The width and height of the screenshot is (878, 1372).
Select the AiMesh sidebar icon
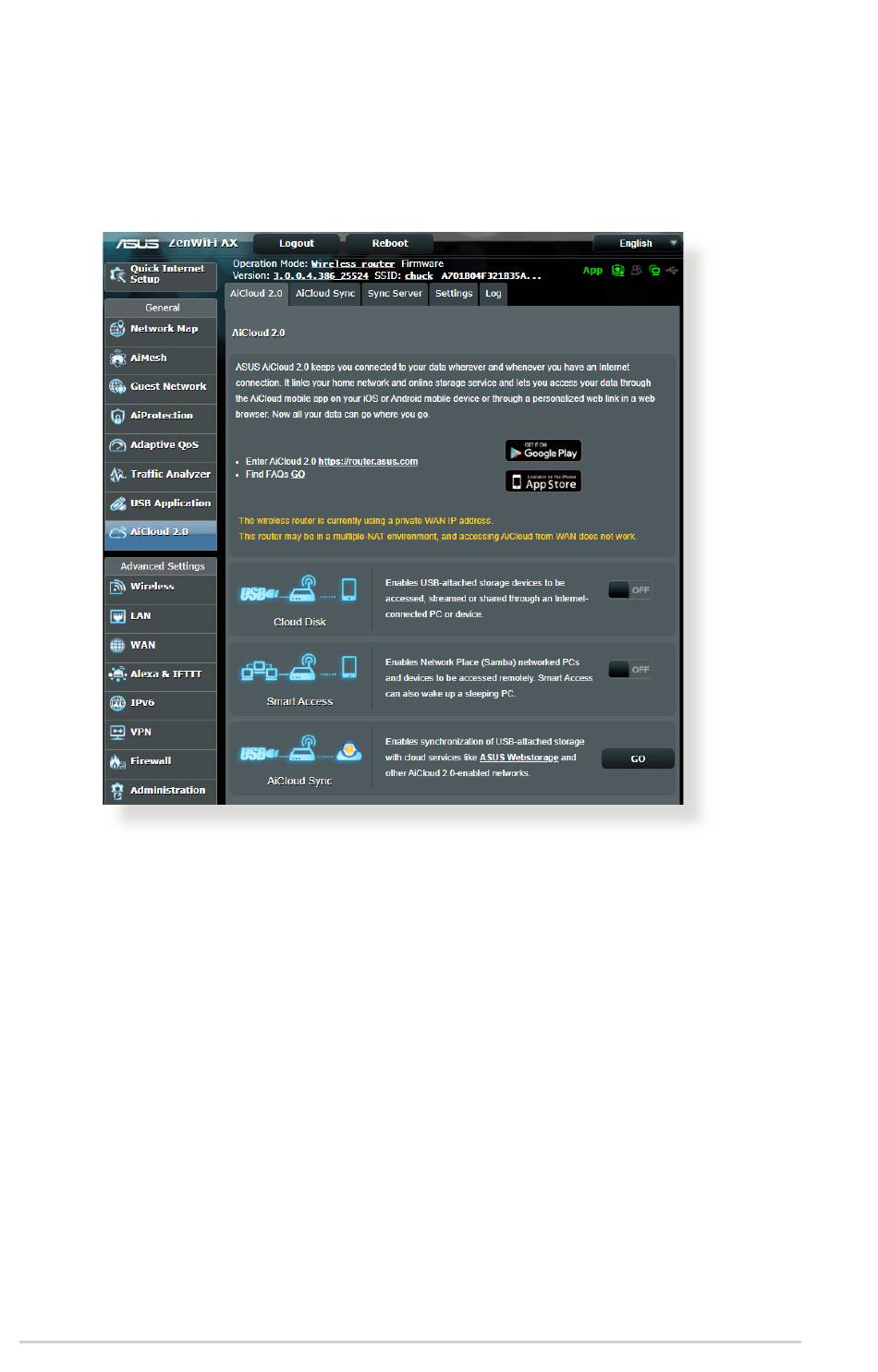[117, 358]
